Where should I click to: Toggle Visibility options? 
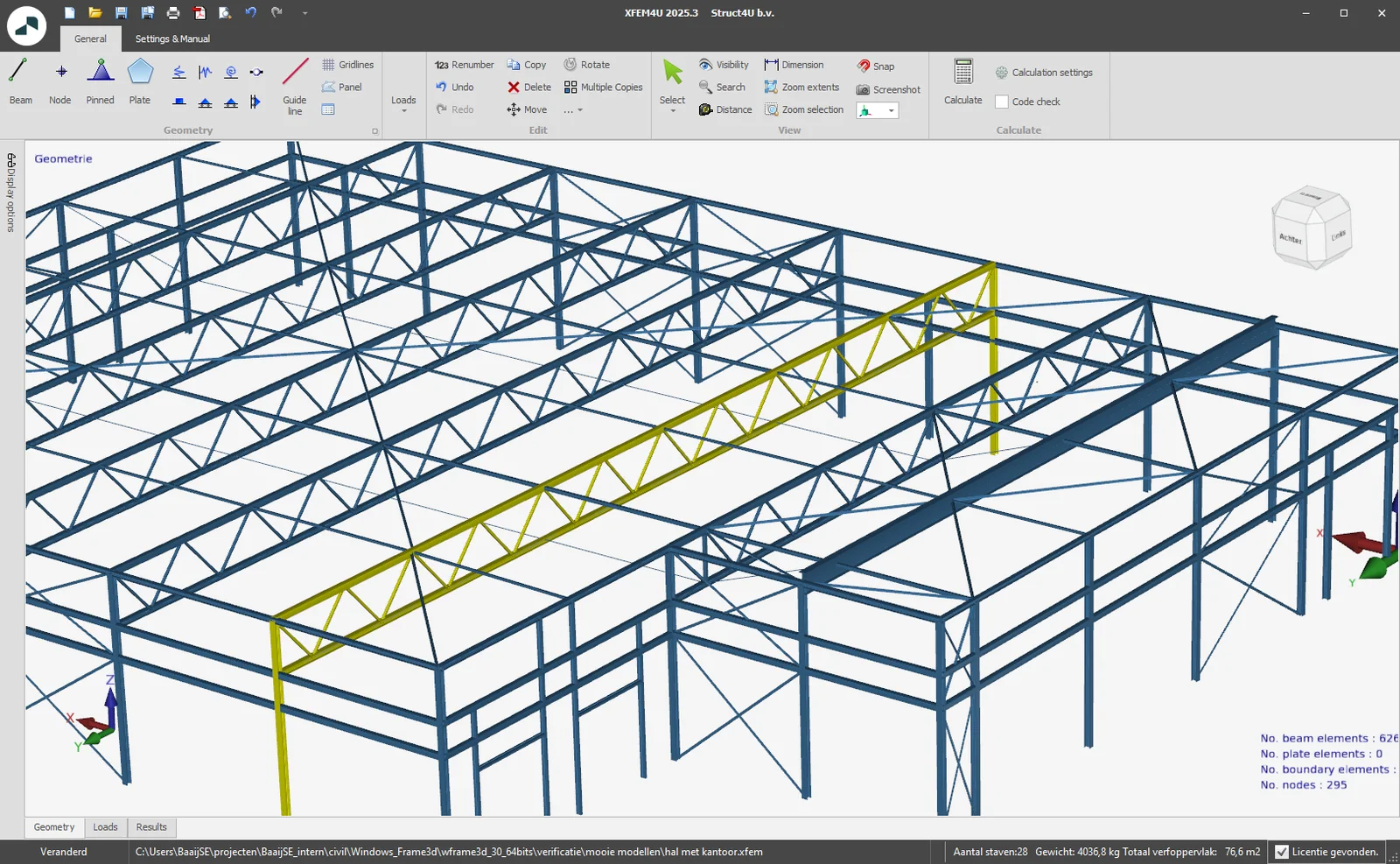(x=724, y=65)
